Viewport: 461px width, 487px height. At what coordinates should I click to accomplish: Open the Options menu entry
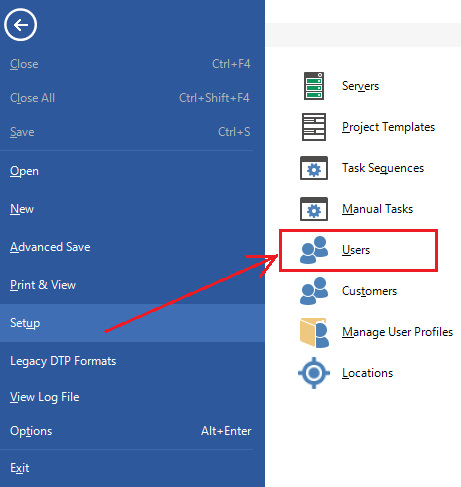click(x=132, y=431)
